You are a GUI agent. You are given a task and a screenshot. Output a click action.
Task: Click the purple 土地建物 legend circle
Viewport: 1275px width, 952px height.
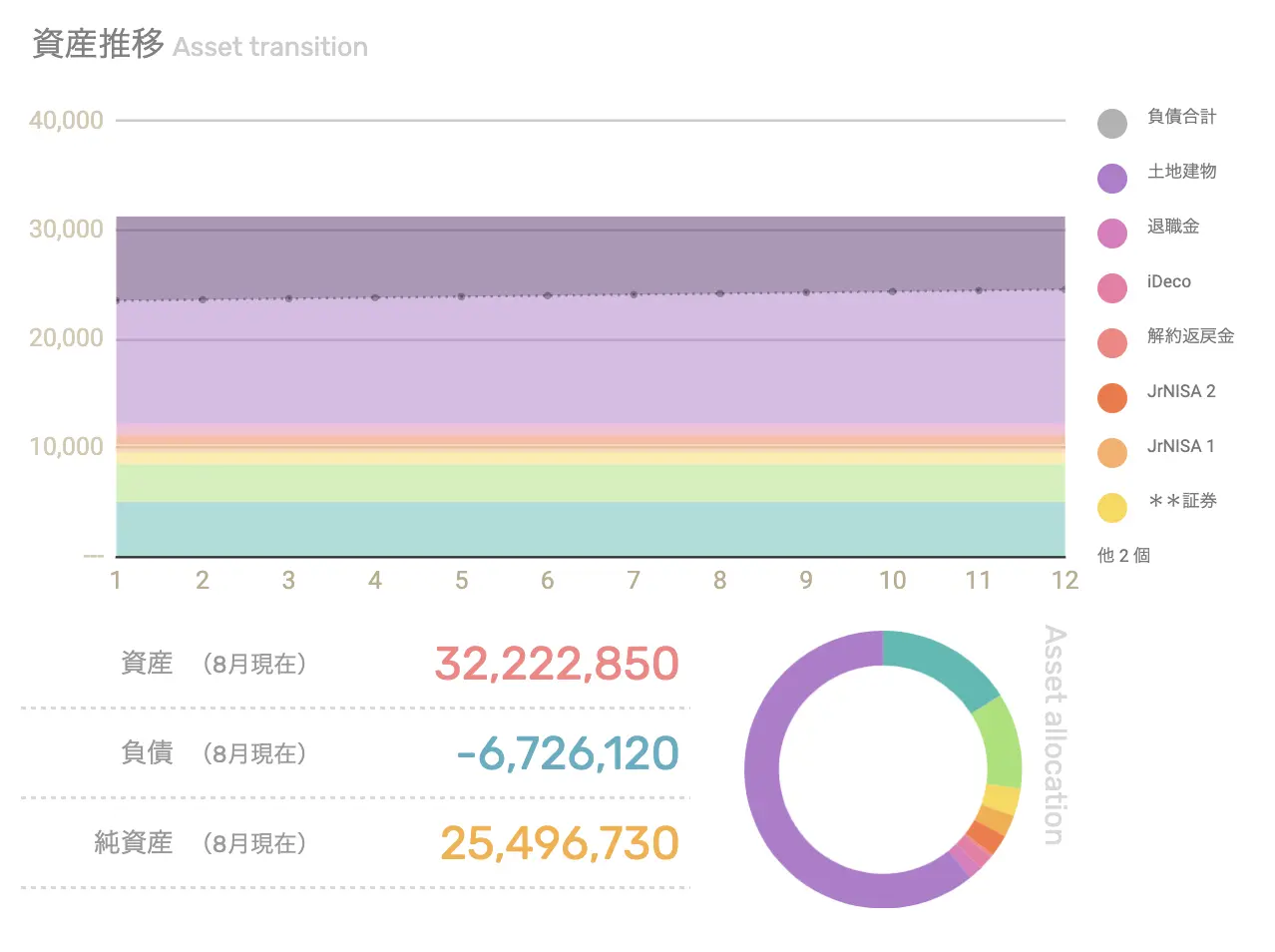click(x=1111, y=179)
